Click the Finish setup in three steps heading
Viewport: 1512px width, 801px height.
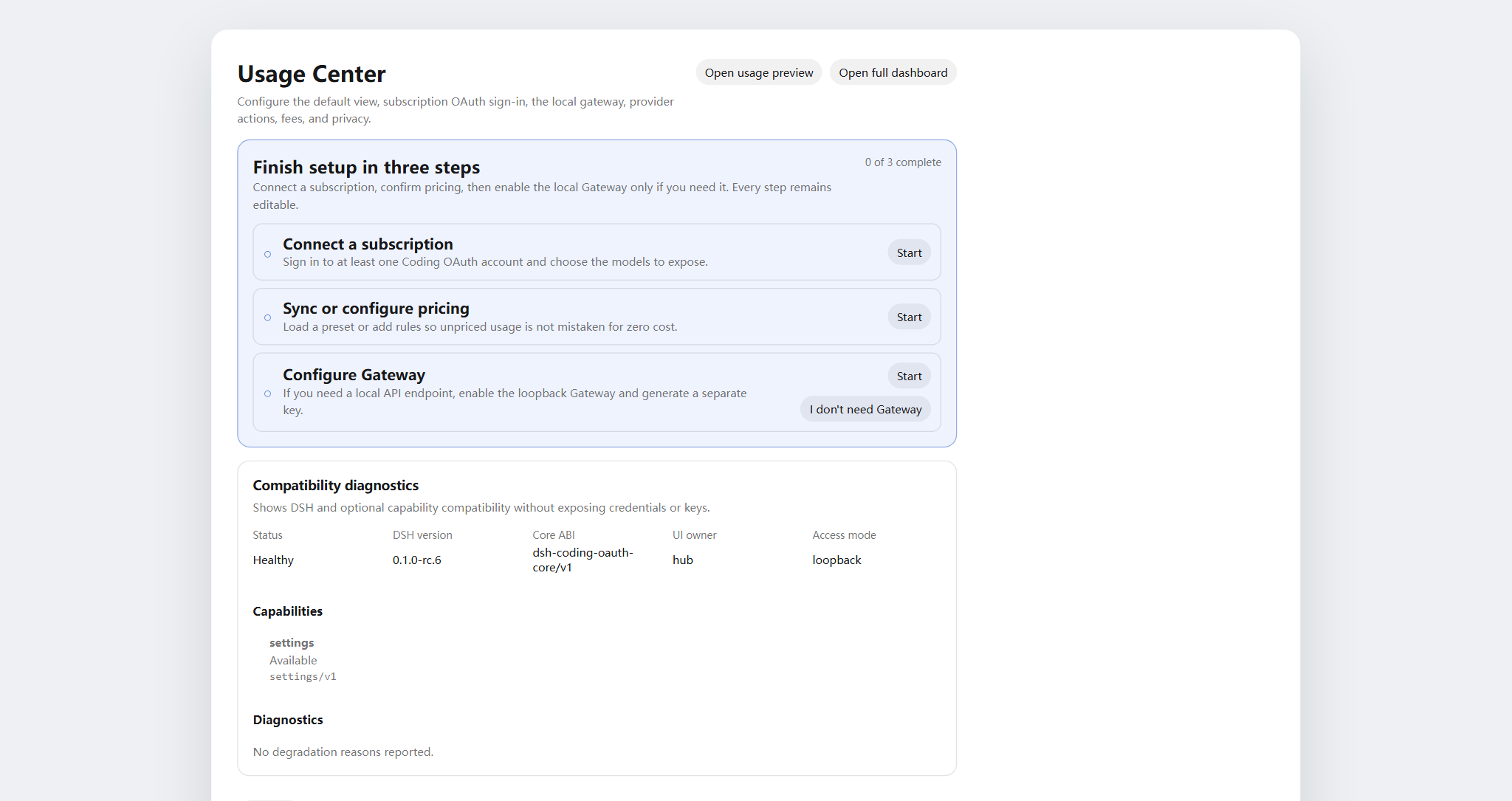tap(366, 167)
